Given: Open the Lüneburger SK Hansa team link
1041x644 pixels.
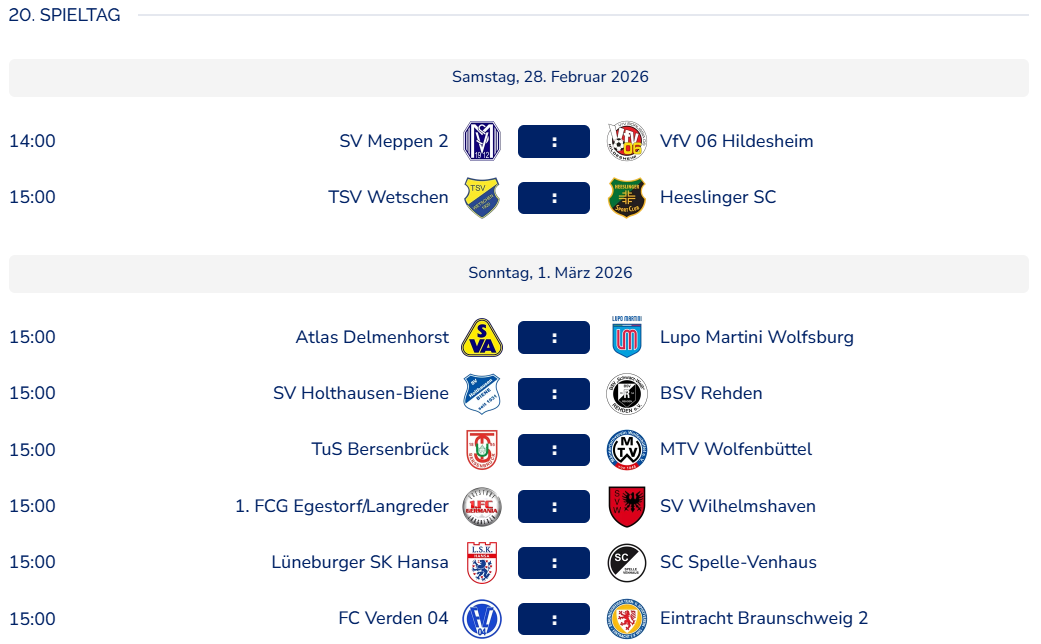Looking at the screenshot, I should [360, 562].
